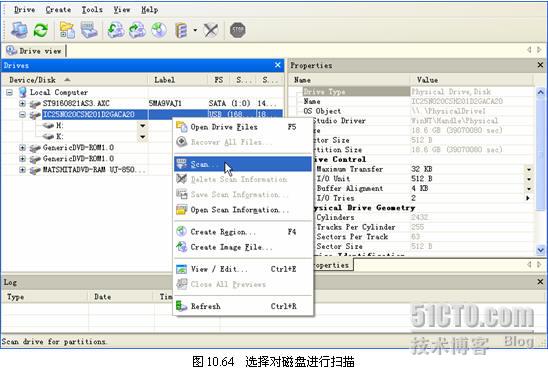
Task: Expand the first GenericDVD-ROM1.0 node
Action: pos(22,148)
